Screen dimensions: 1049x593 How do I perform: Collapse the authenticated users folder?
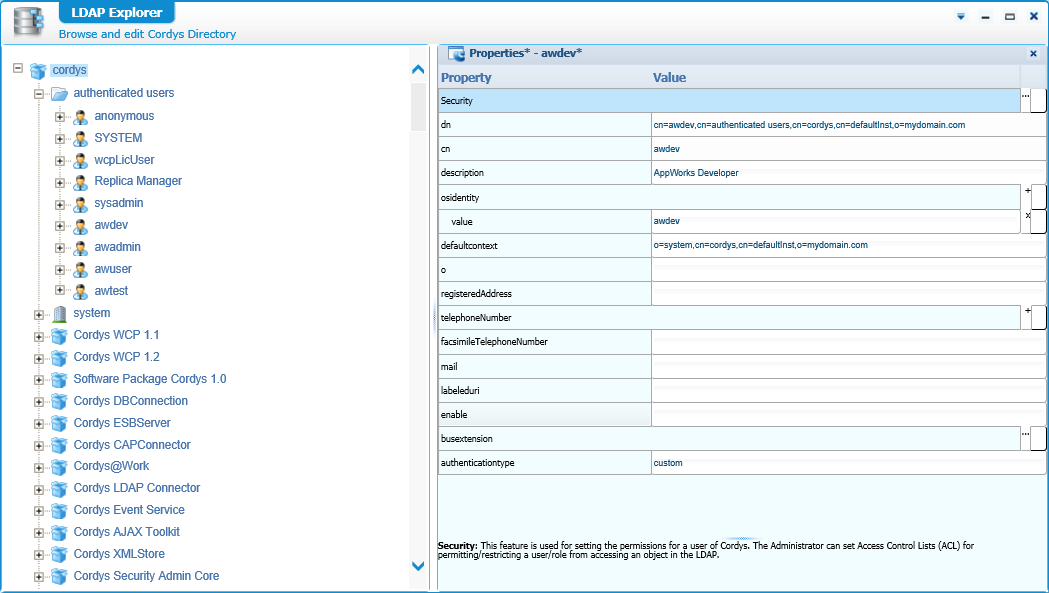(39, 94)
